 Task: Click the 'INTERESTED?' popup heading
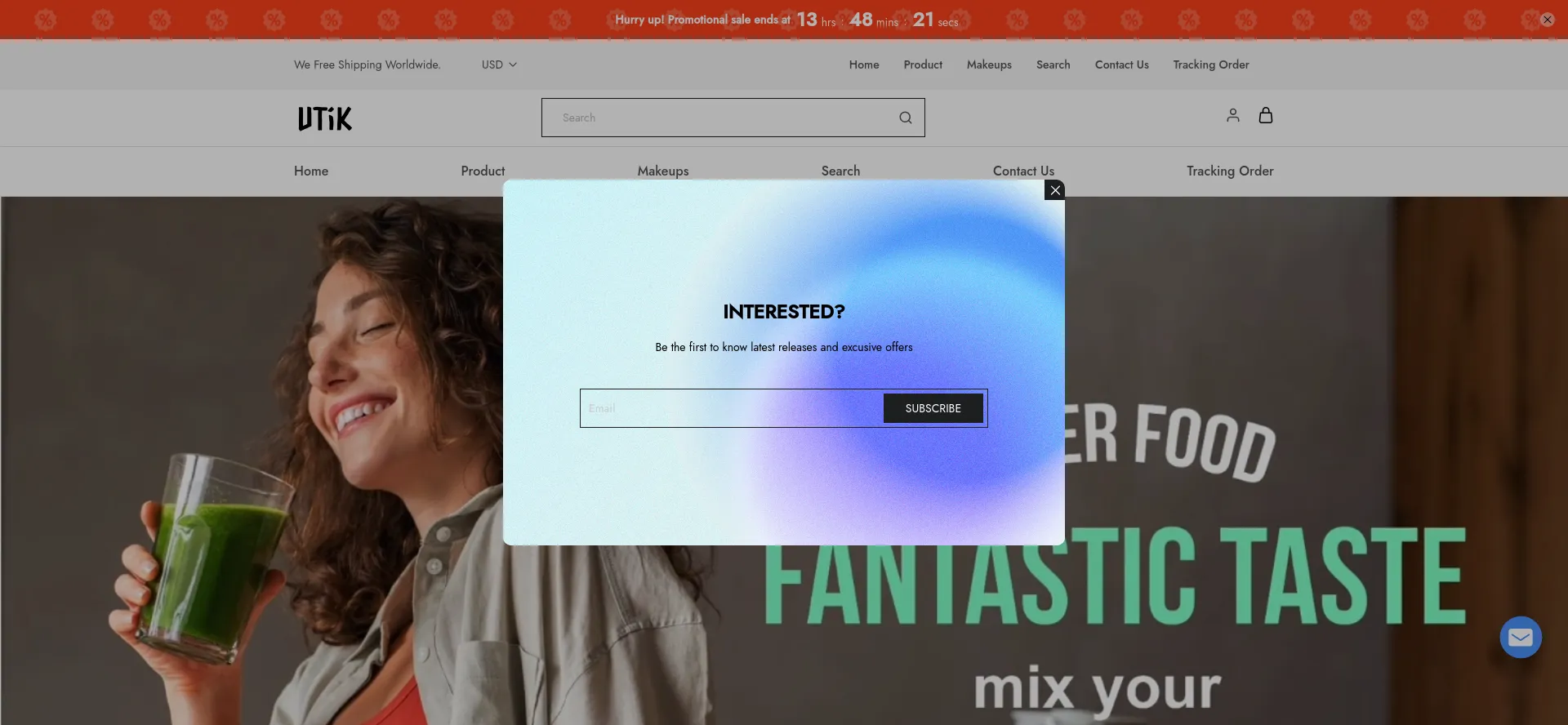pos(784,312)
